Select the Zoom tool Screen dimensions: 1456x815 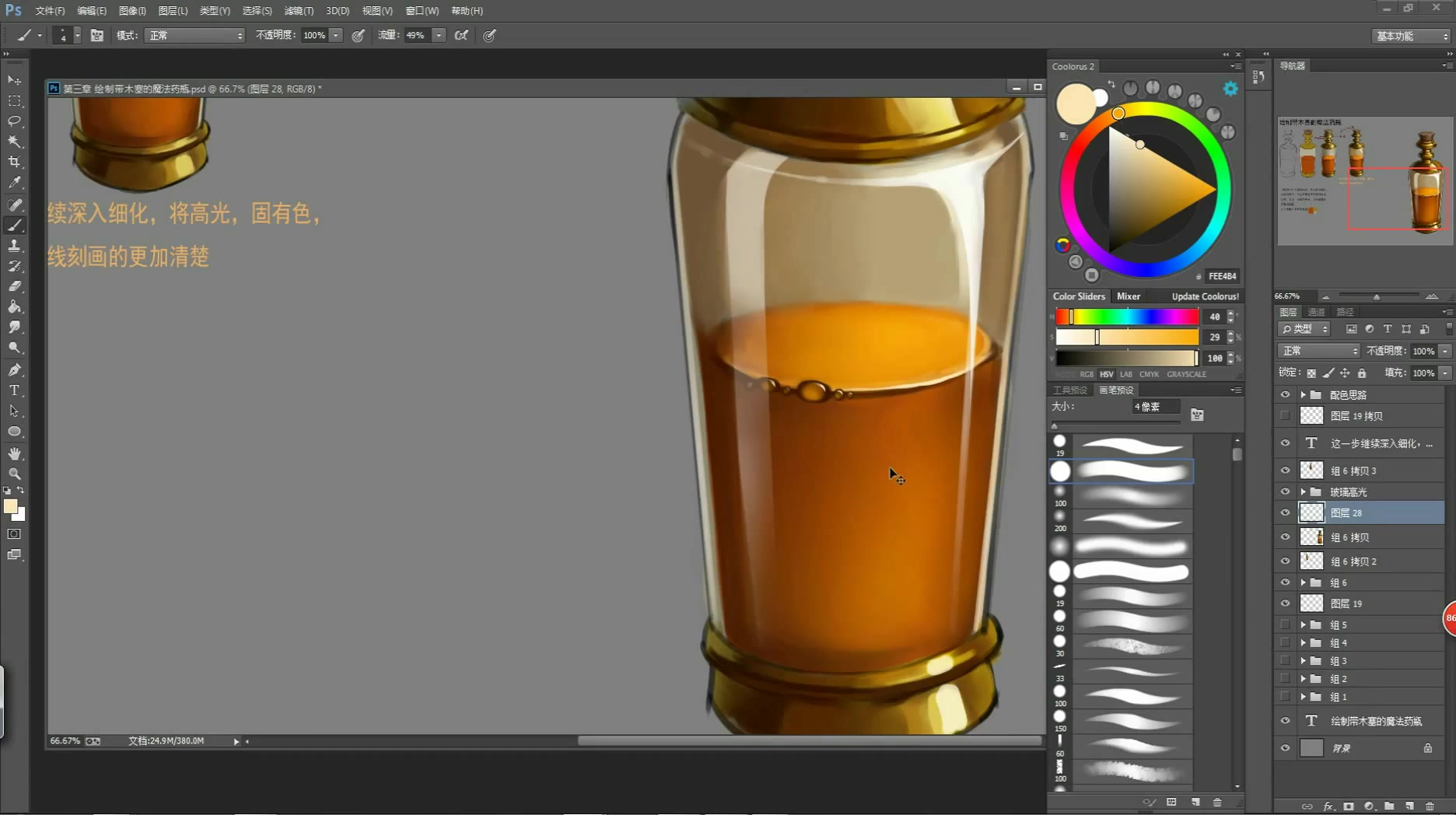tap(14, 474)
